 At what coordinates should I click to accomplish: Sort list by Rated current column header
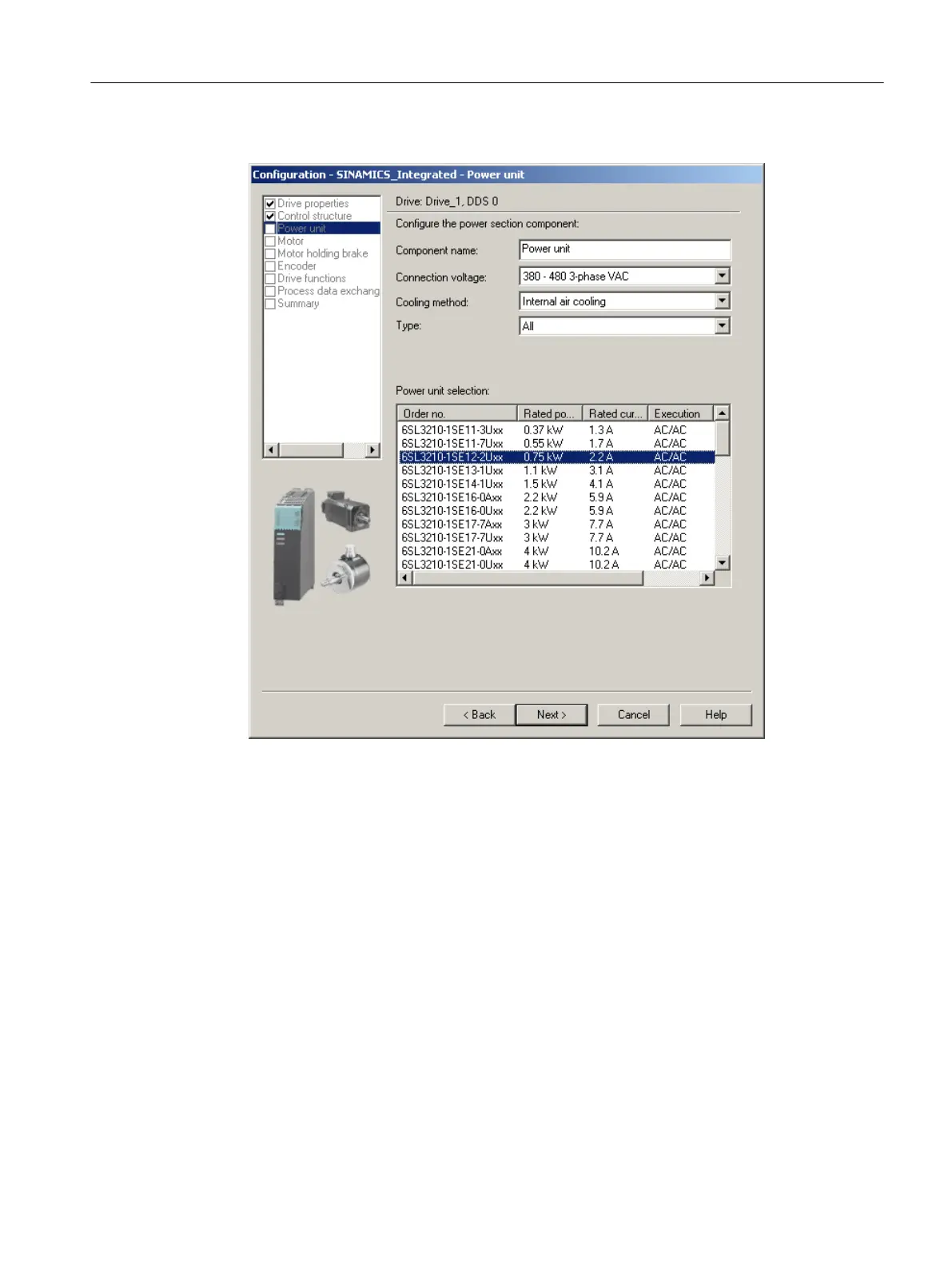(615, 413)
